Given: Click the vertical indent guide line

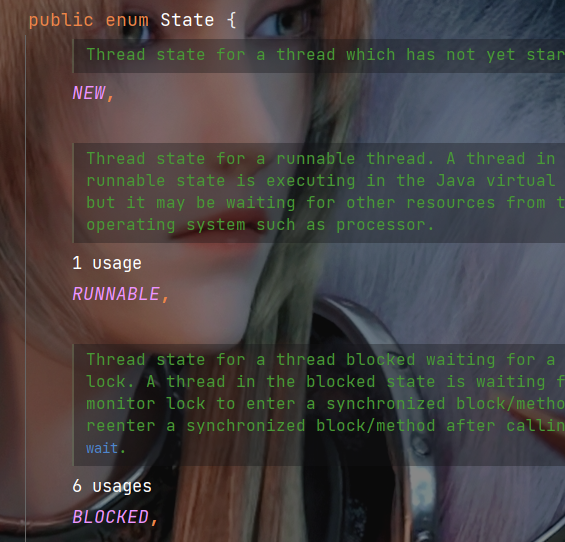Looking at the screenshot, I should 25,288.
